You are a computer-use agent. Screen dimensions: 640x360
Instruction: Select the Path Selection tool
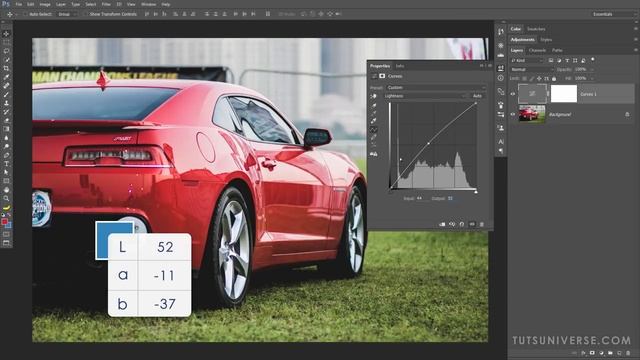pyautogui.click(x=6, y=172)
